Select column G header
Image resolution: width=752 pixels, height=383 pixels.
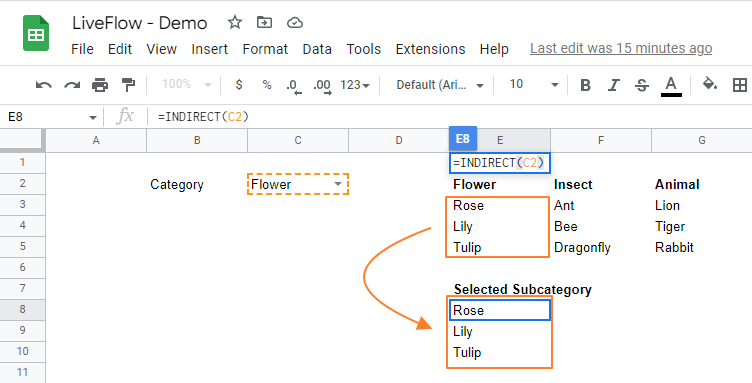(x=702, y=140)
